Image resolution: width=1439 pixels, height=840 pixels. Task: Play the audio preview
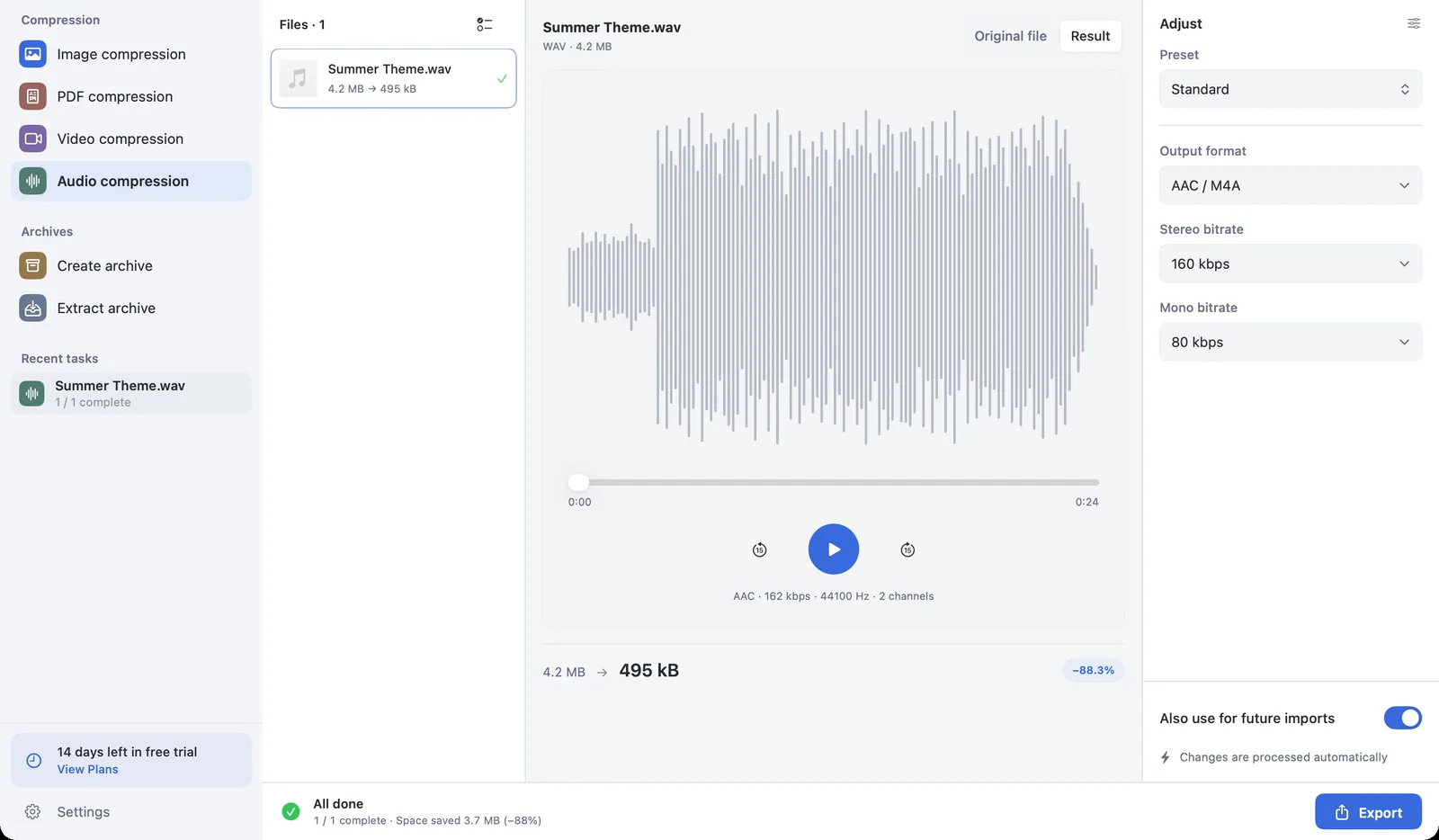click(834, 549)
